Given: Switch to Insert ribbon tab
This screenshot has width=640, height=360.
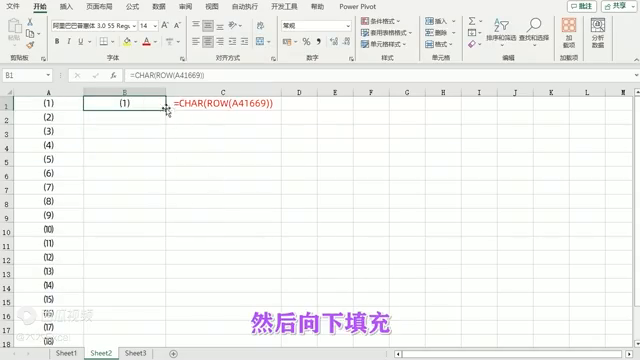Looking at the screenshot, I should tap(66, 7).
